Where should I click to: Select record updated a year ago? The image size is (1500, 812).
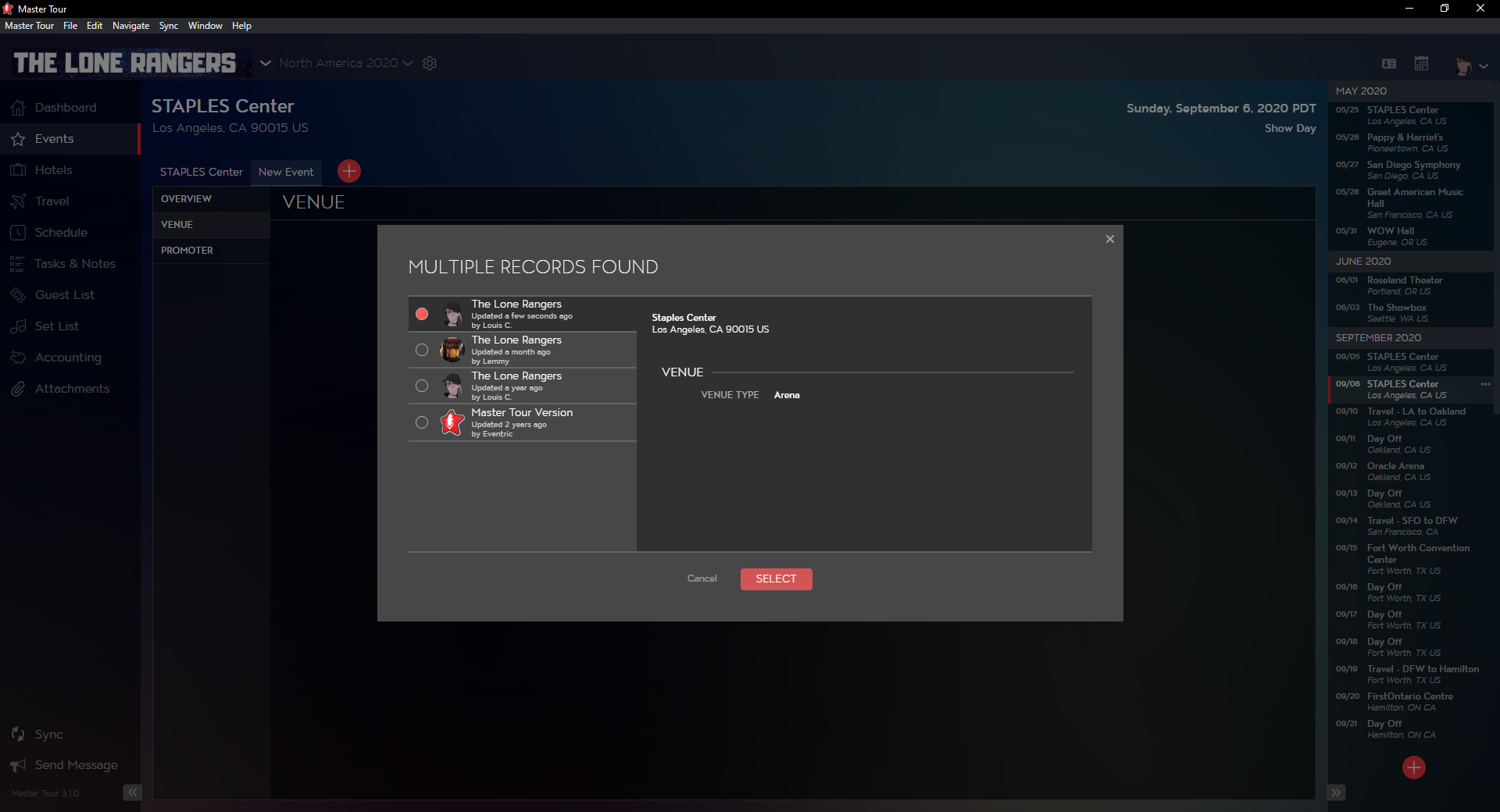(x=422, y=386)
